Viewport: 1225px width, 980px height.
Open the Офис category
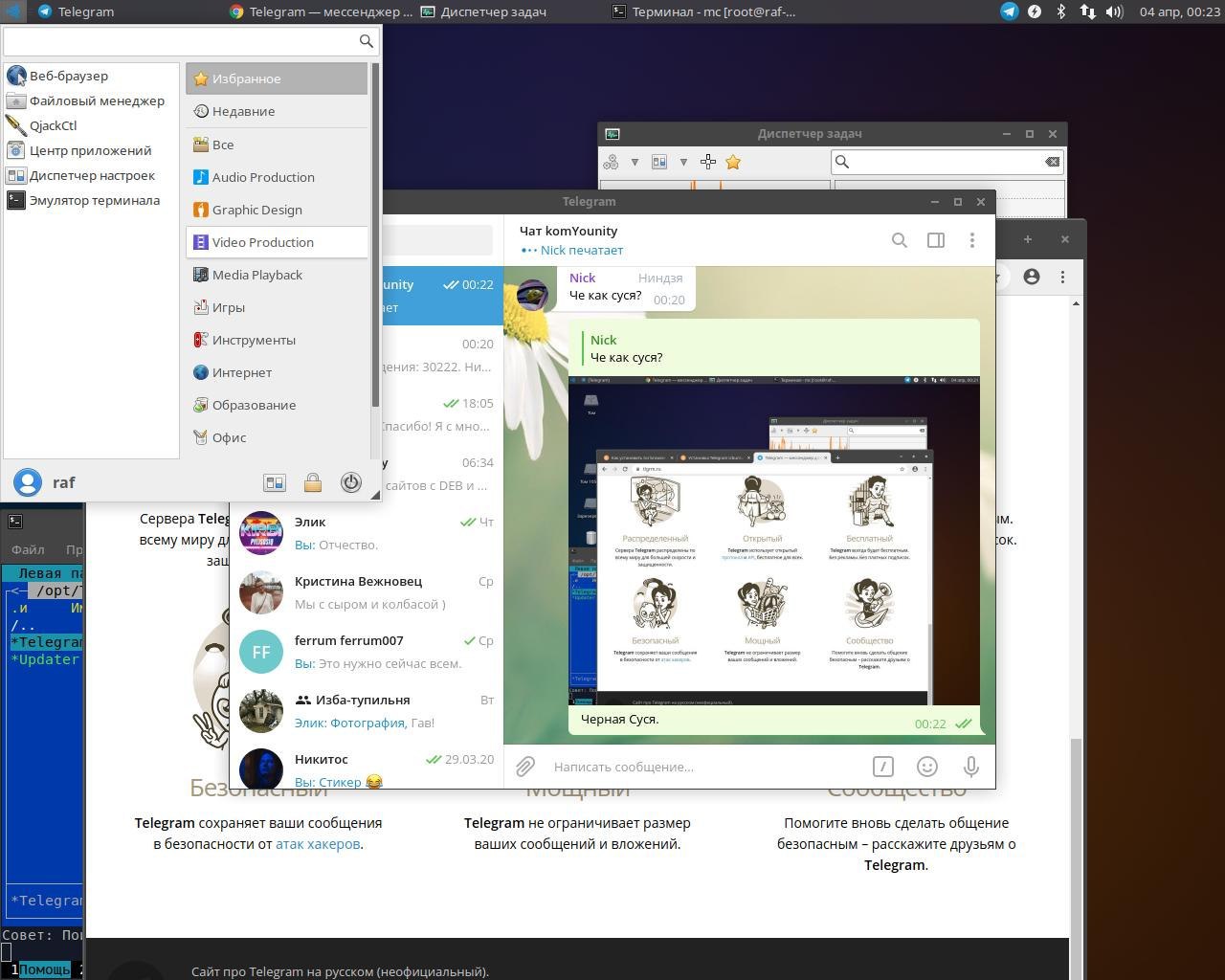pos(277,437)
